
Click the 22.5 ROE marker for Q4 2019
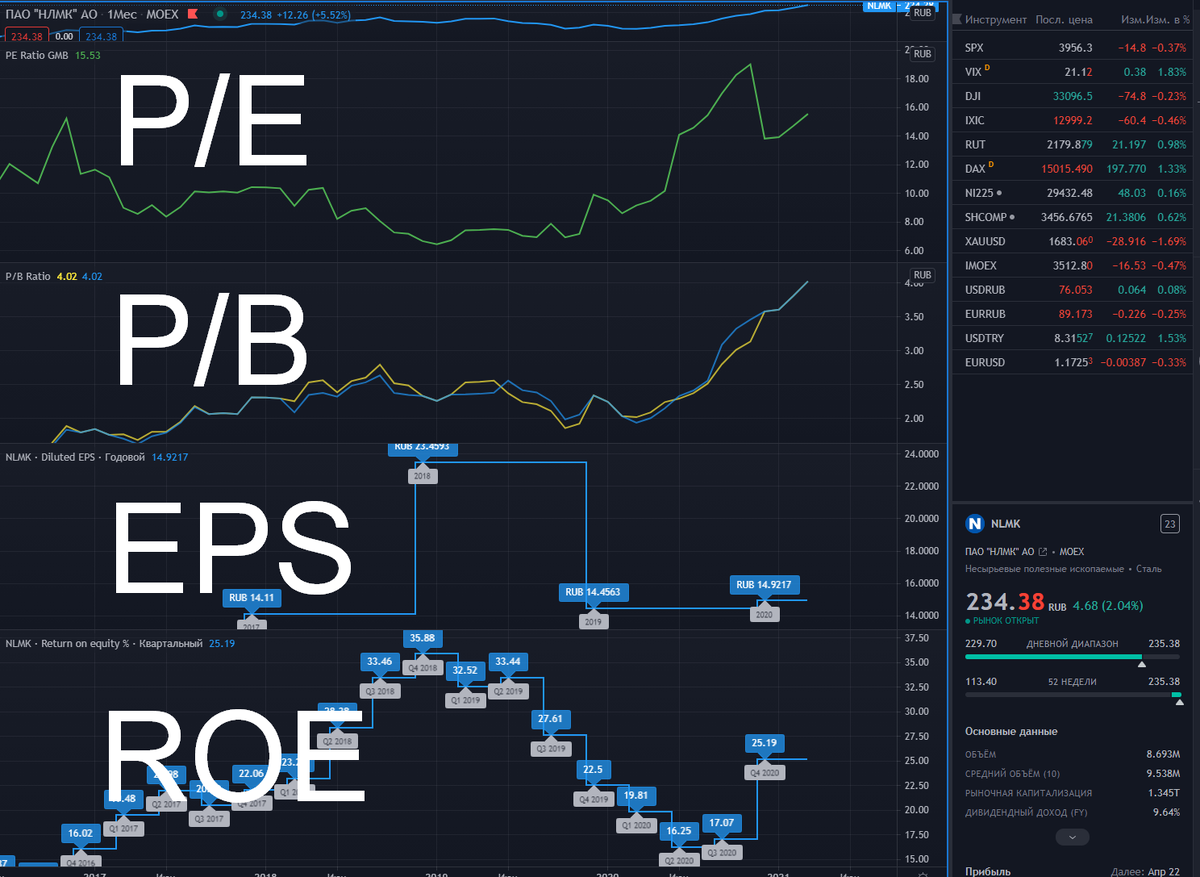point(592,769)
